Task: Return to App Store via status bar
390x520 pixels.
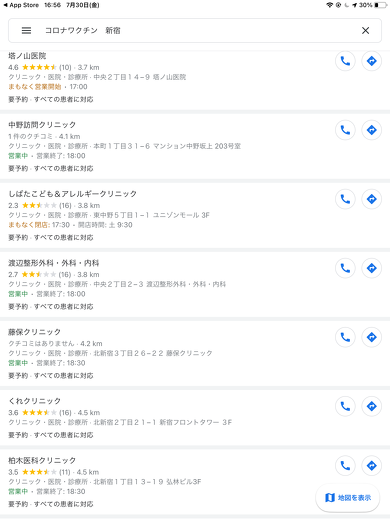Action: (x=21, y=5)
